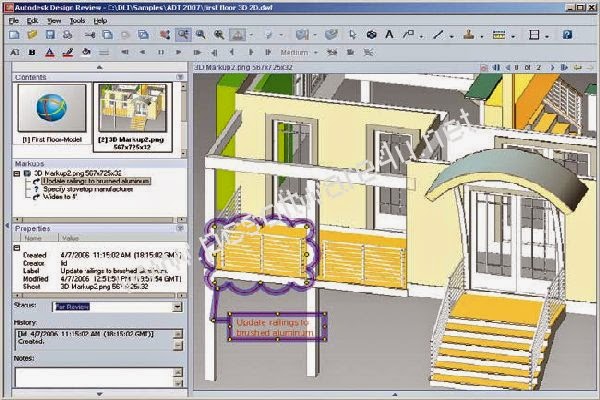This screenshot has height=400, width=600.
Task: Open the Tools menu
Action: coord(77,21)
